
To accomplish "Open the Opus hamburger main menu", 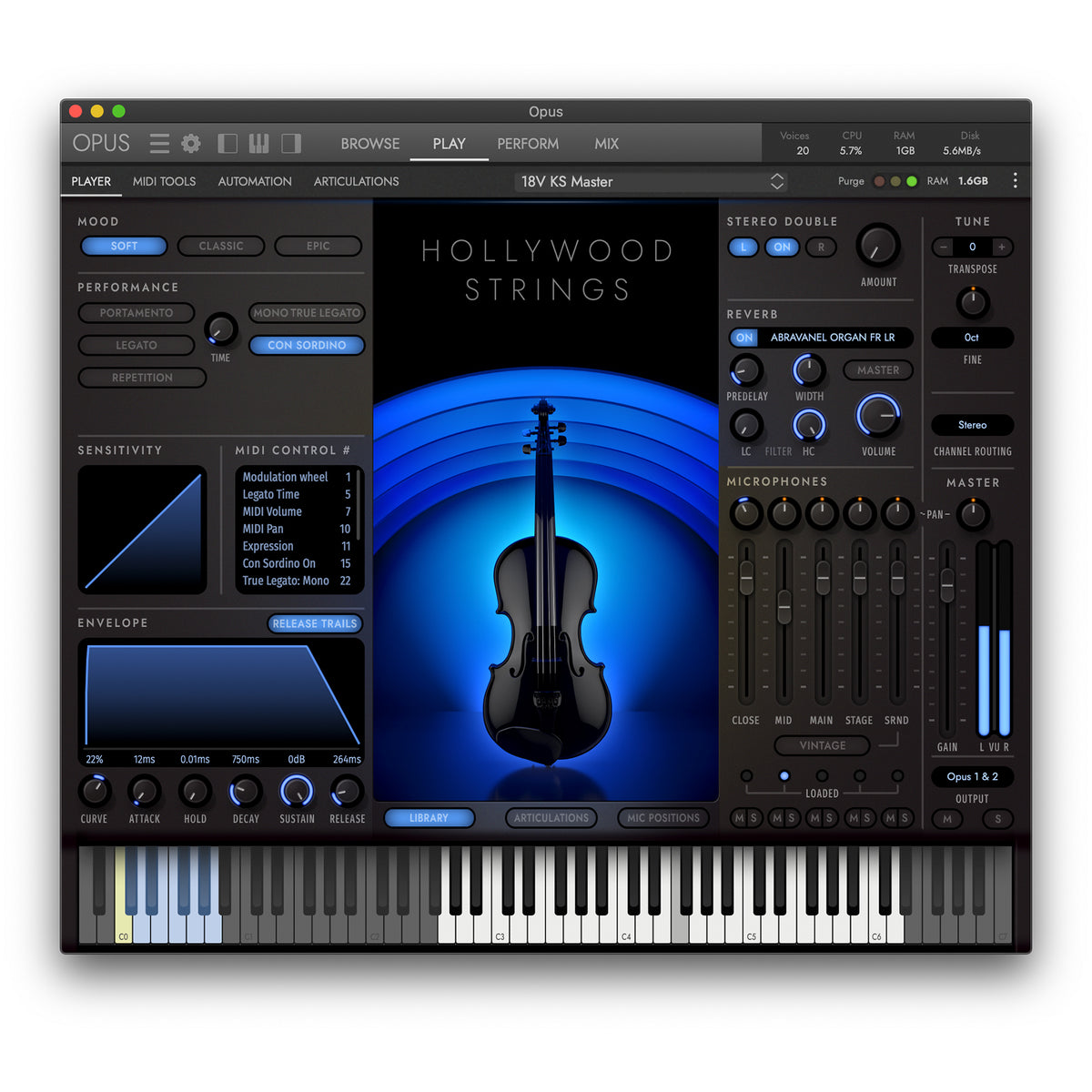I will pyautogui.click(x=159, y=144).
